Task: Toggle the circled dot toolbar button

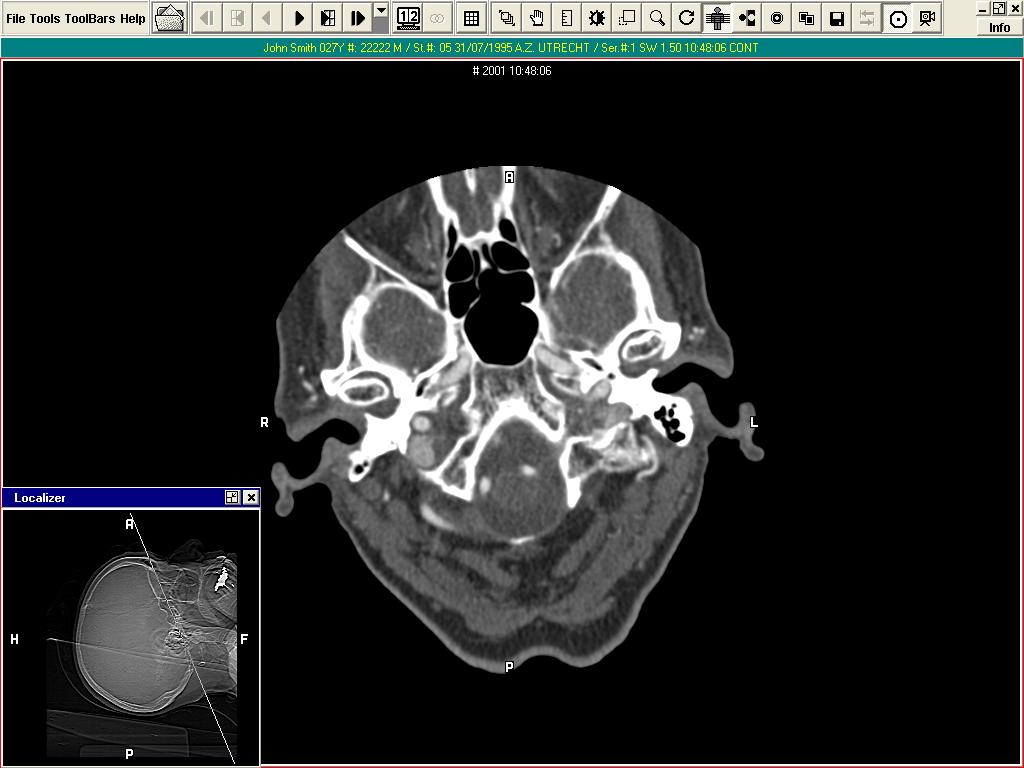Action: click(898, 18)
